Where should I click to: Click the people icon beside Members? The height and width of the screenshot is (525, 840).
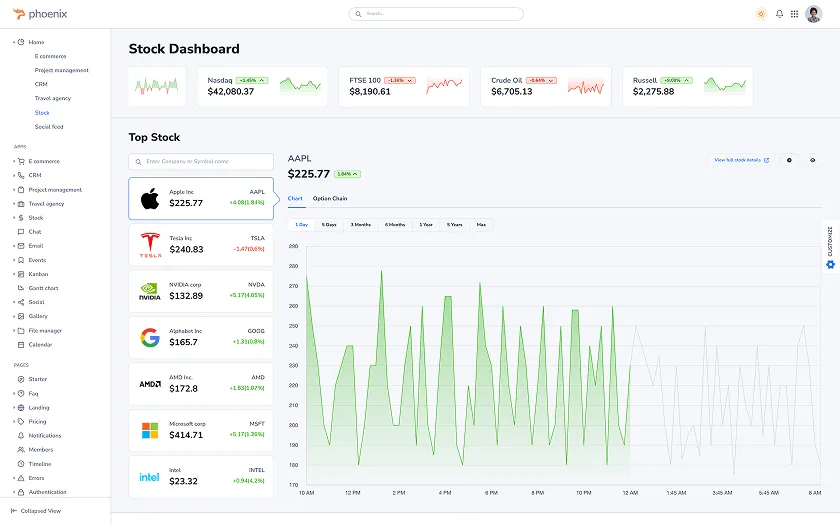[21, 450]
